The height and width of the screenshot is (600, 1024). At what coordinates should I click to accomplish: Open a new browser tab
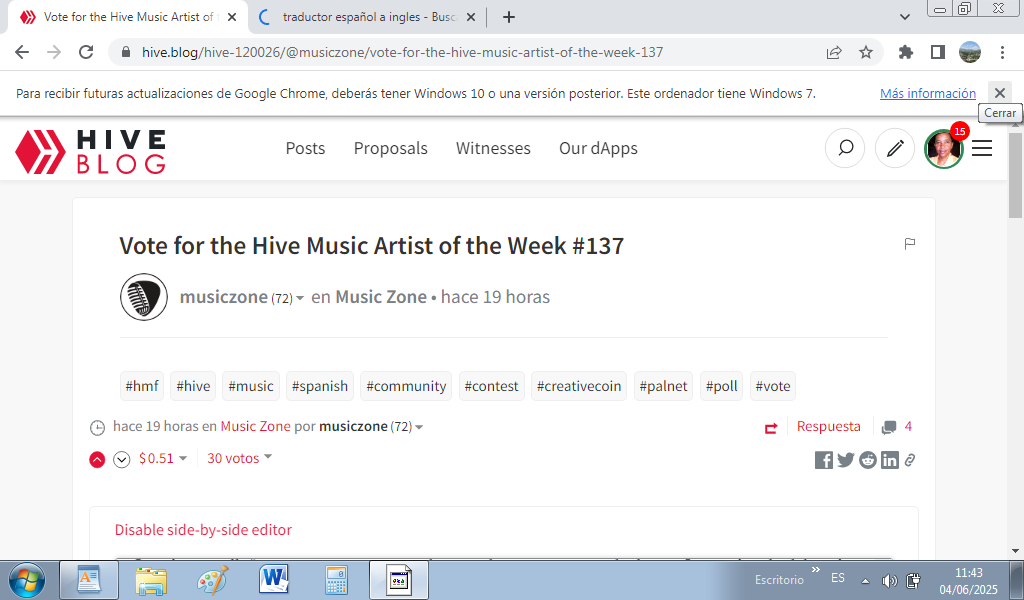(509, 17)
